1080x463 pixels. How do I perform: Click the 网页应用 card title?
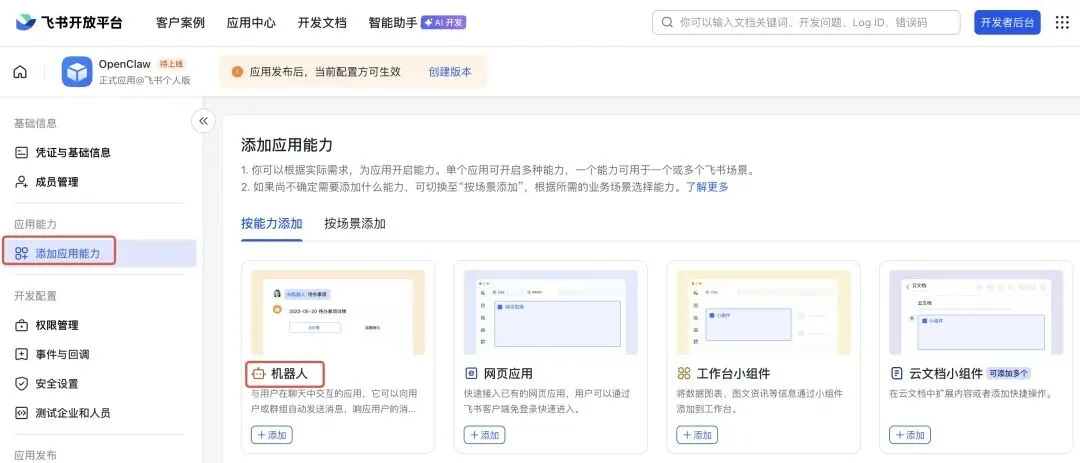pyautogui.click(x=508, y=374)
